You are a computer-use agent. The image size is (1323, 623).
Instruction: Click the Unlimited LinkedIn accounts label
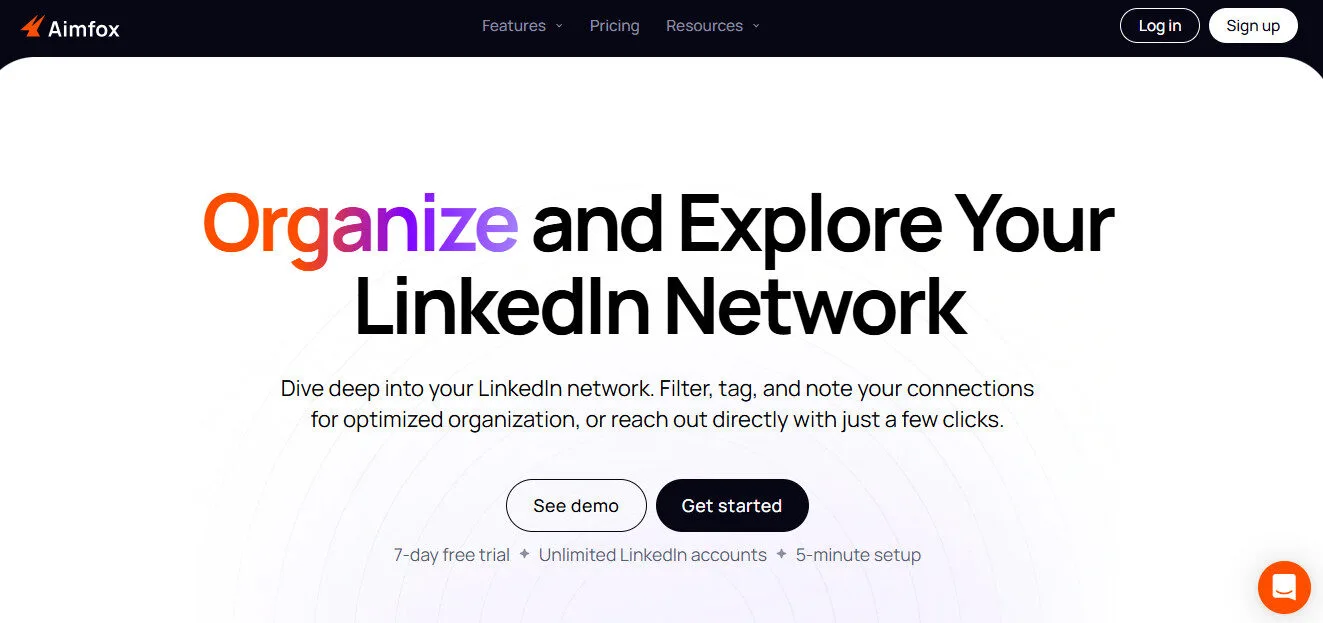(653, 555)
